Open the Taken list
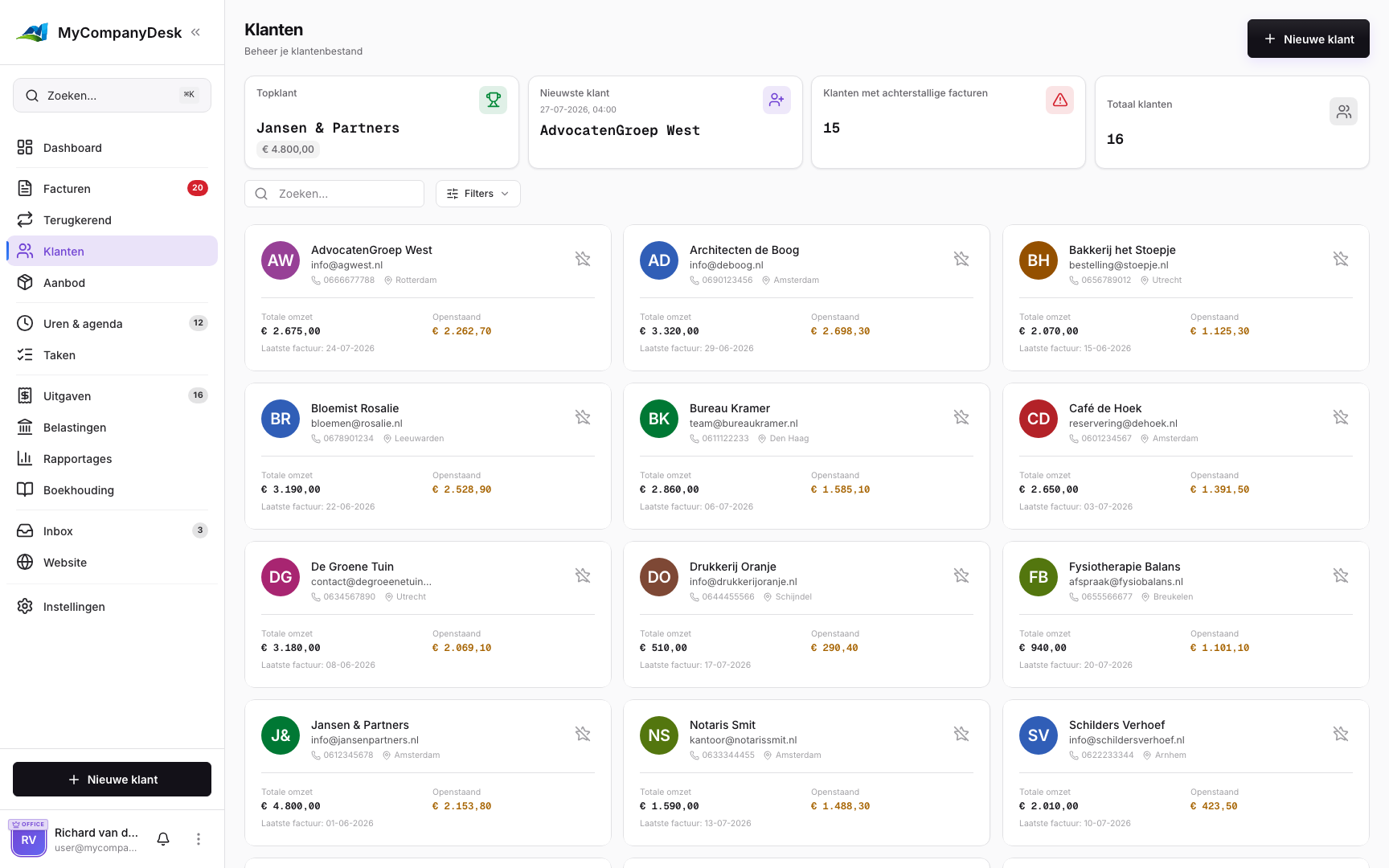 click(112, 355)
